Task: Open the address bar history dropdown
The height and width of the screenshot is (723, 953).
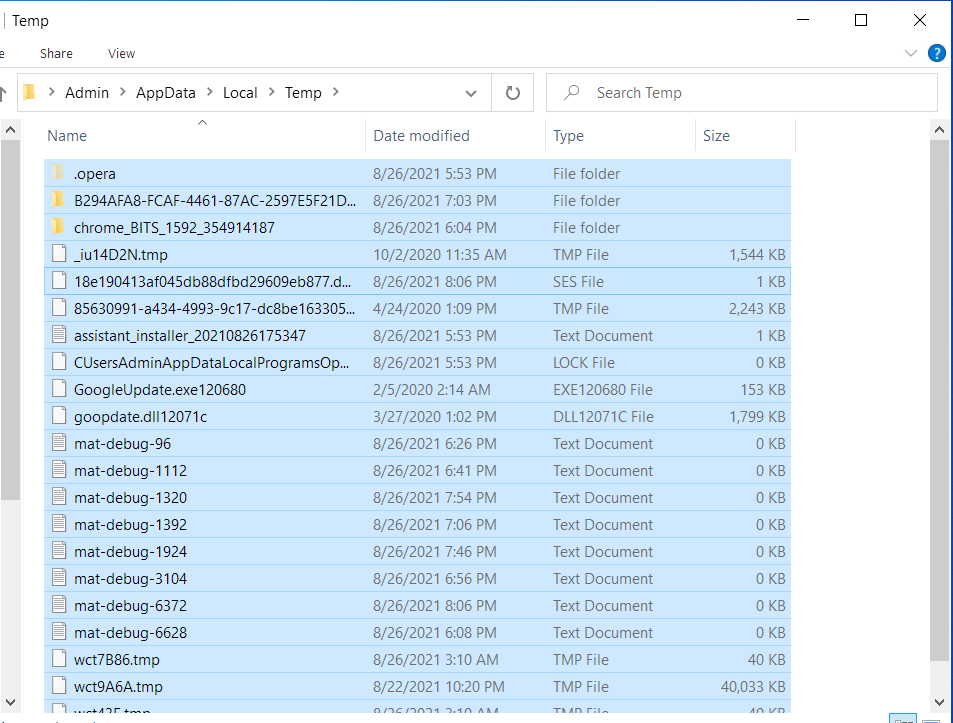Action: pos(471,93)
